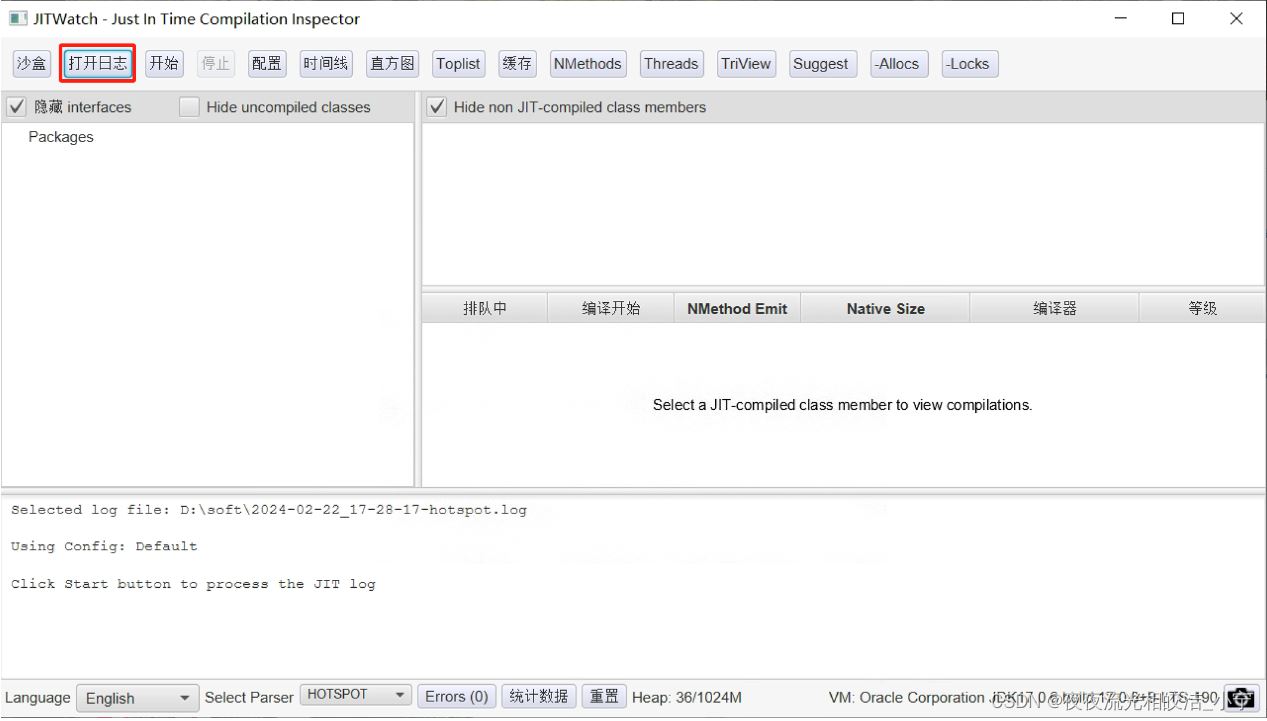
Task: Open the -Allocs report
Action: (x=898, y=64)
